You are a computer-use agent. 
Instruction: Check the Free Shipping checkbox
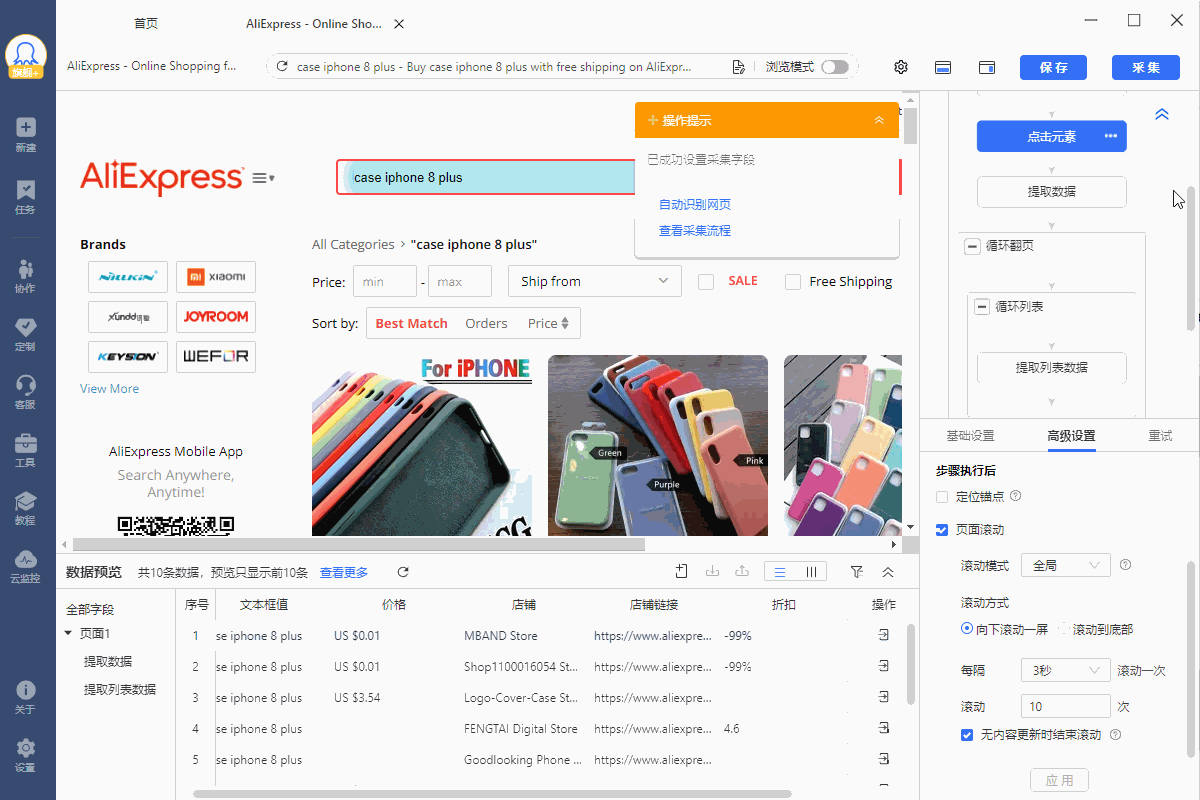(793, 282)
